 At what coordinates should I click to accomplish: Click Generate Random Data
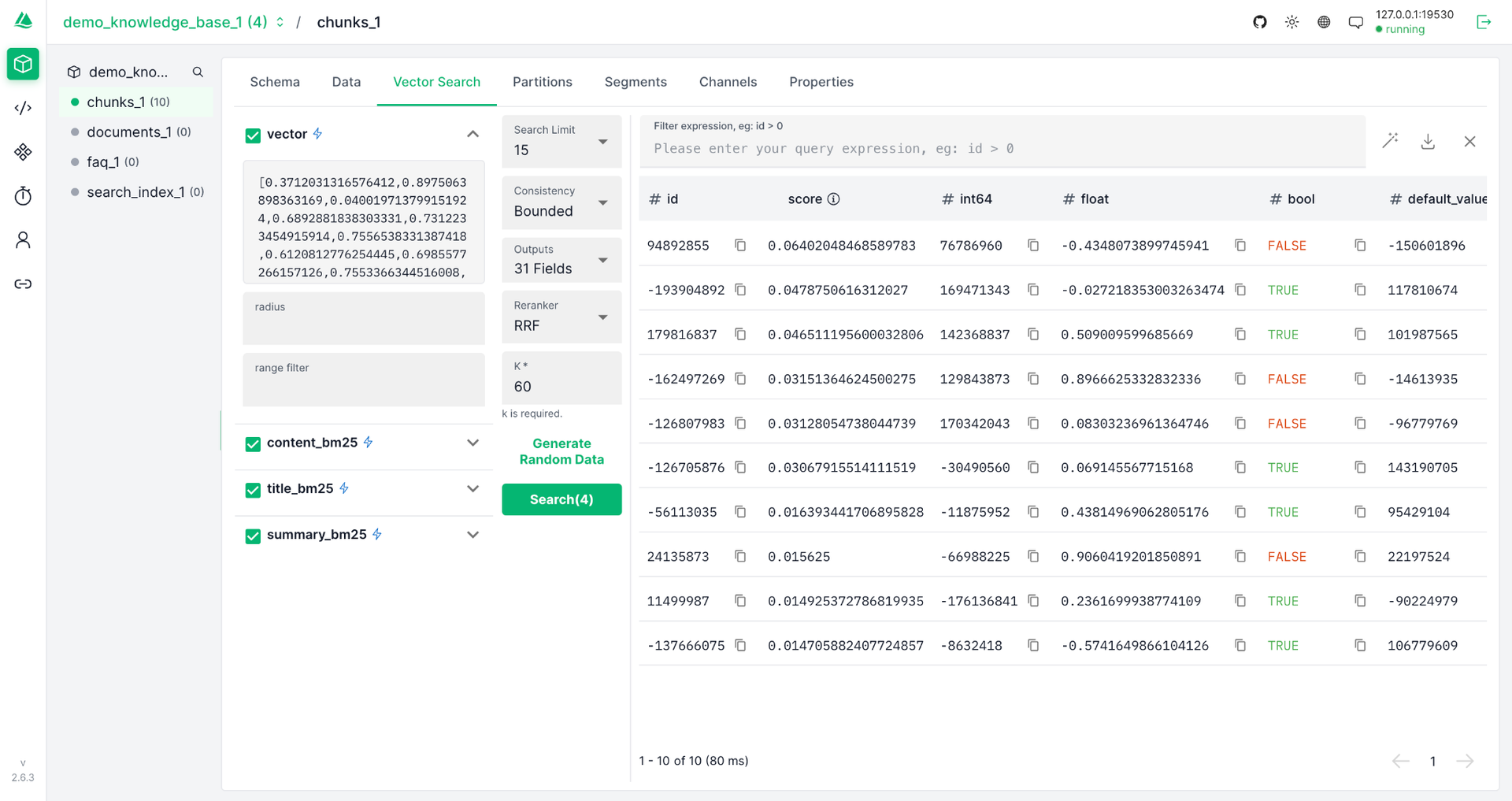pyautogui.click(x=561, y=451)
